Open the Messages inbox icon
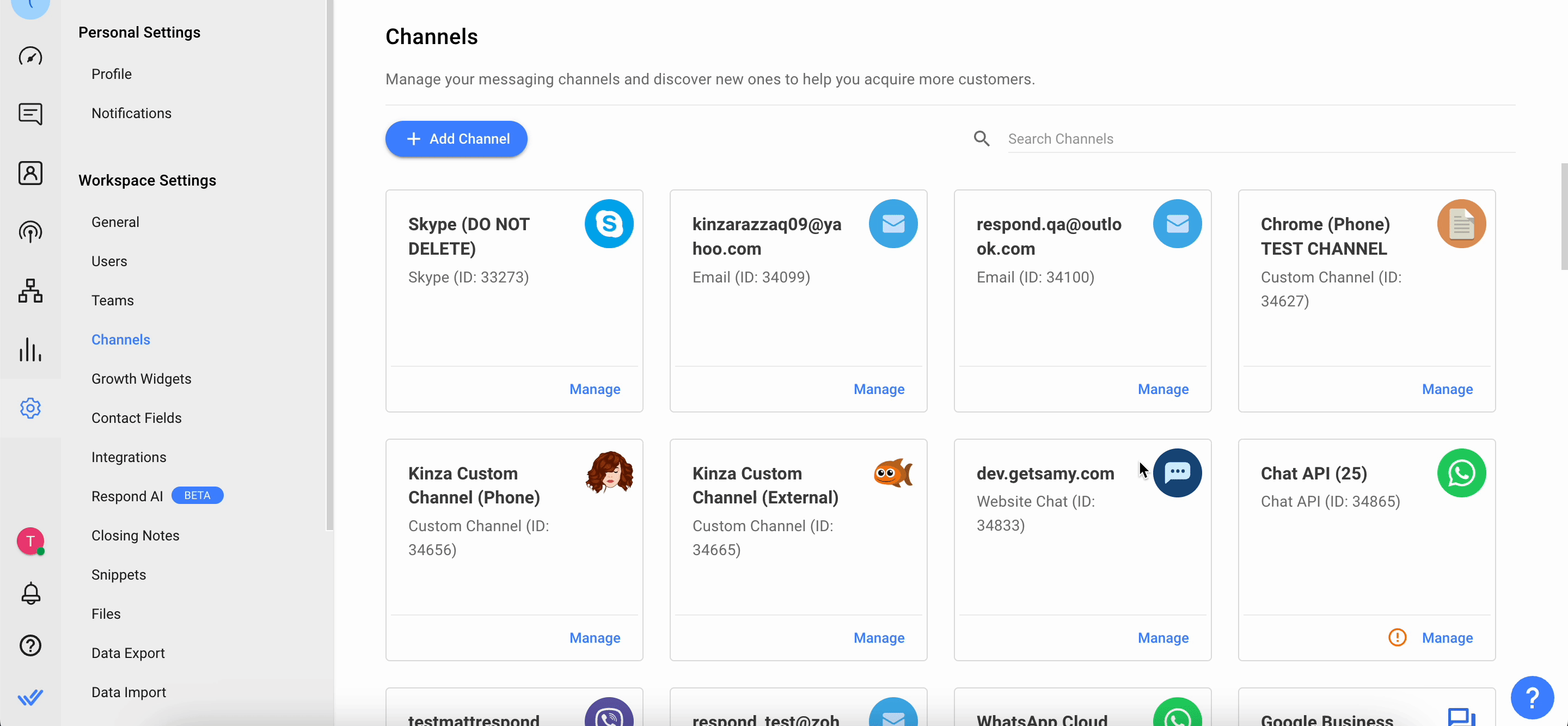Image resolution: width=1568 pixels, height=726 pixels. pyautogui.click(x=30, y=114)
